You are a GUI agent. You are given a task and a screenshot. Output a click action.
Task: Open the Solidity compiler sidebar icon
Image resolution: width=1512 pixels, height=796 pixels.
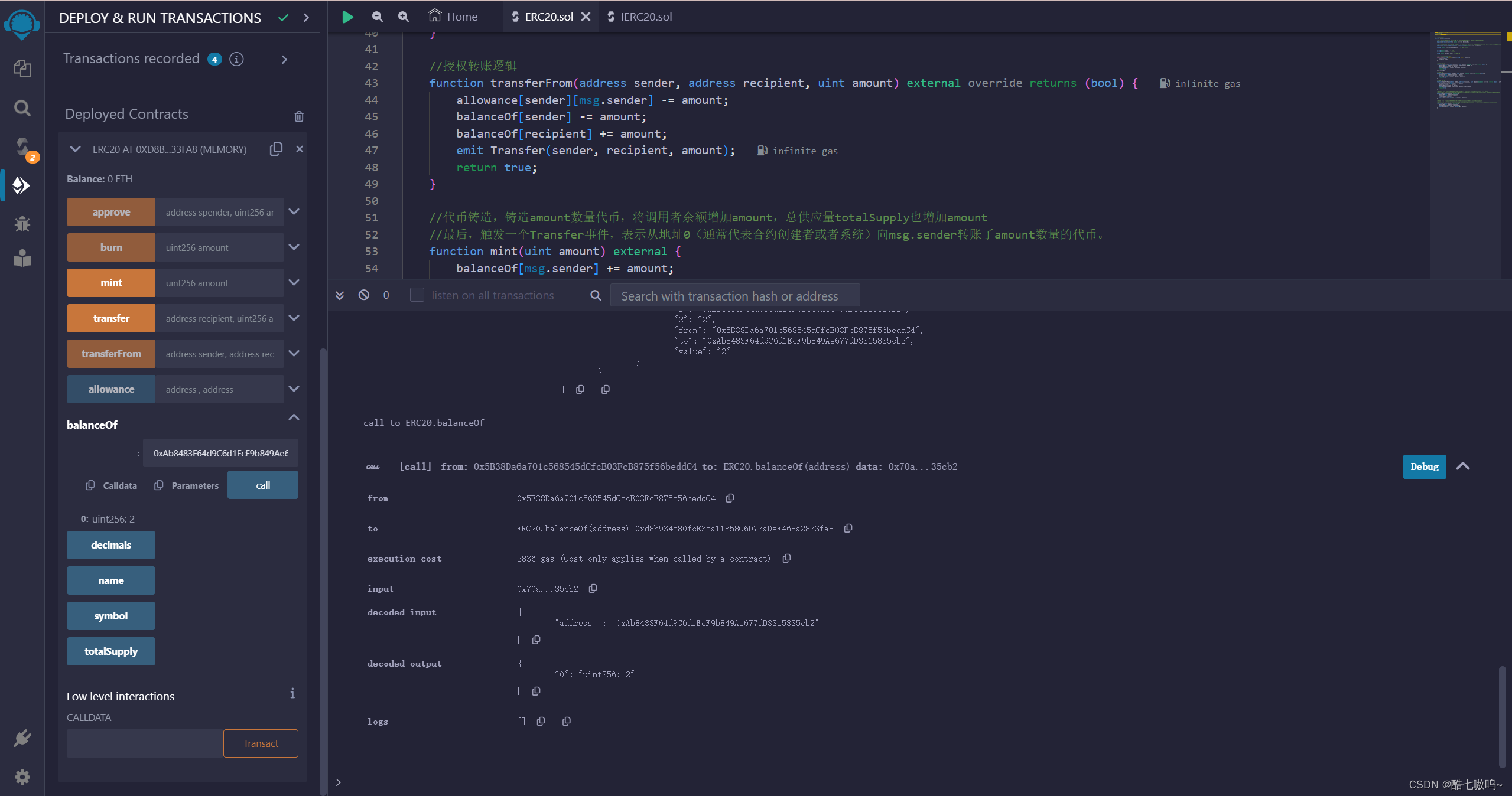[x=22, y=147]
